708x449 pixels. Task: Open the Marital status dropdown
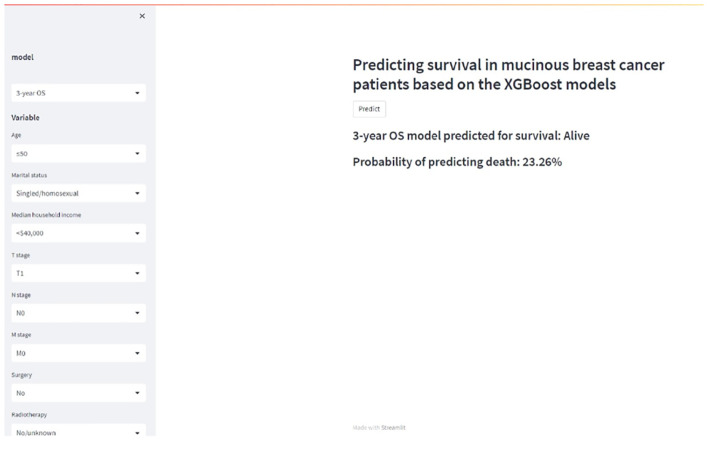click(79, 193)
